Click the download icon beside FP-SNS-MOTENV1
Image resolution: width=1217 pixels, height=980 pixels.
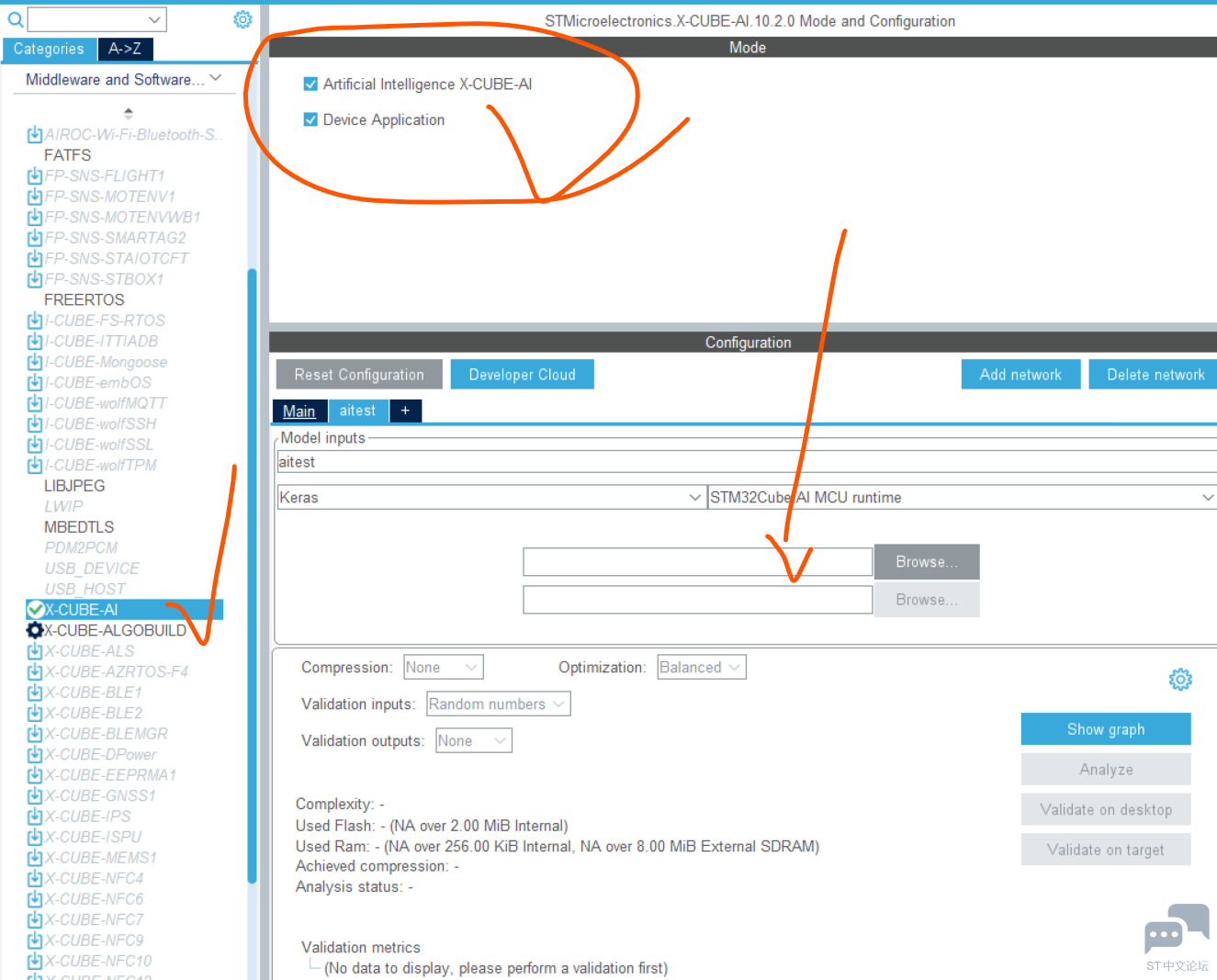[x=35, y=197]
